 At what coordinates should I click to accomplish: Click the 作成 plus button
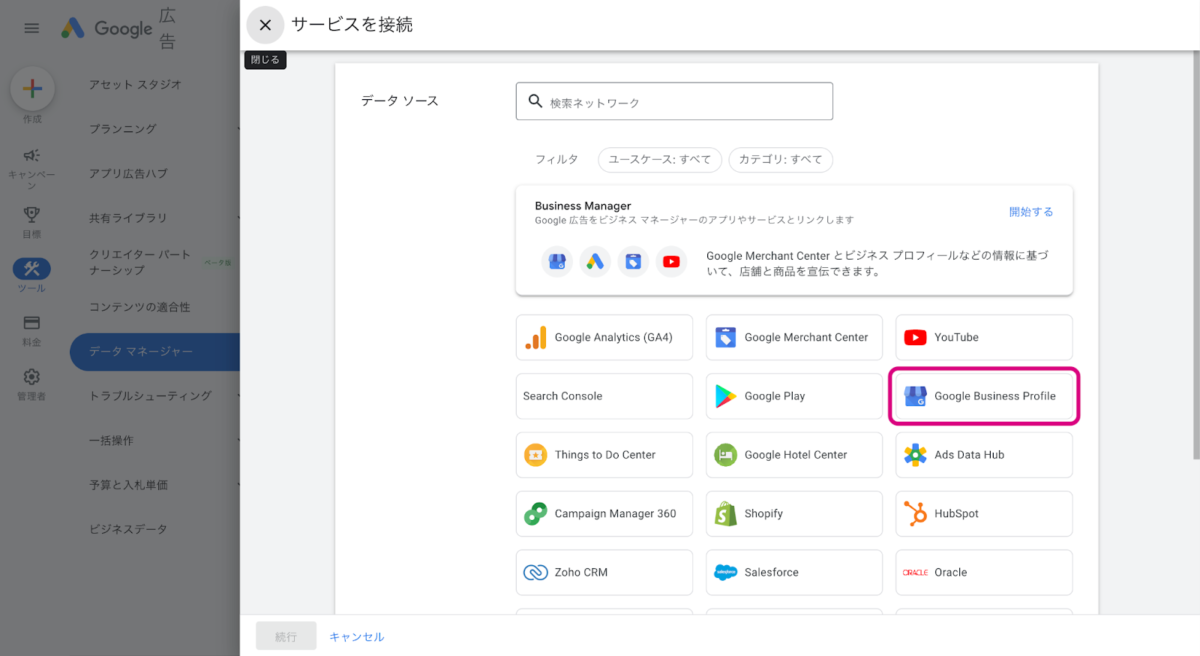32,89
